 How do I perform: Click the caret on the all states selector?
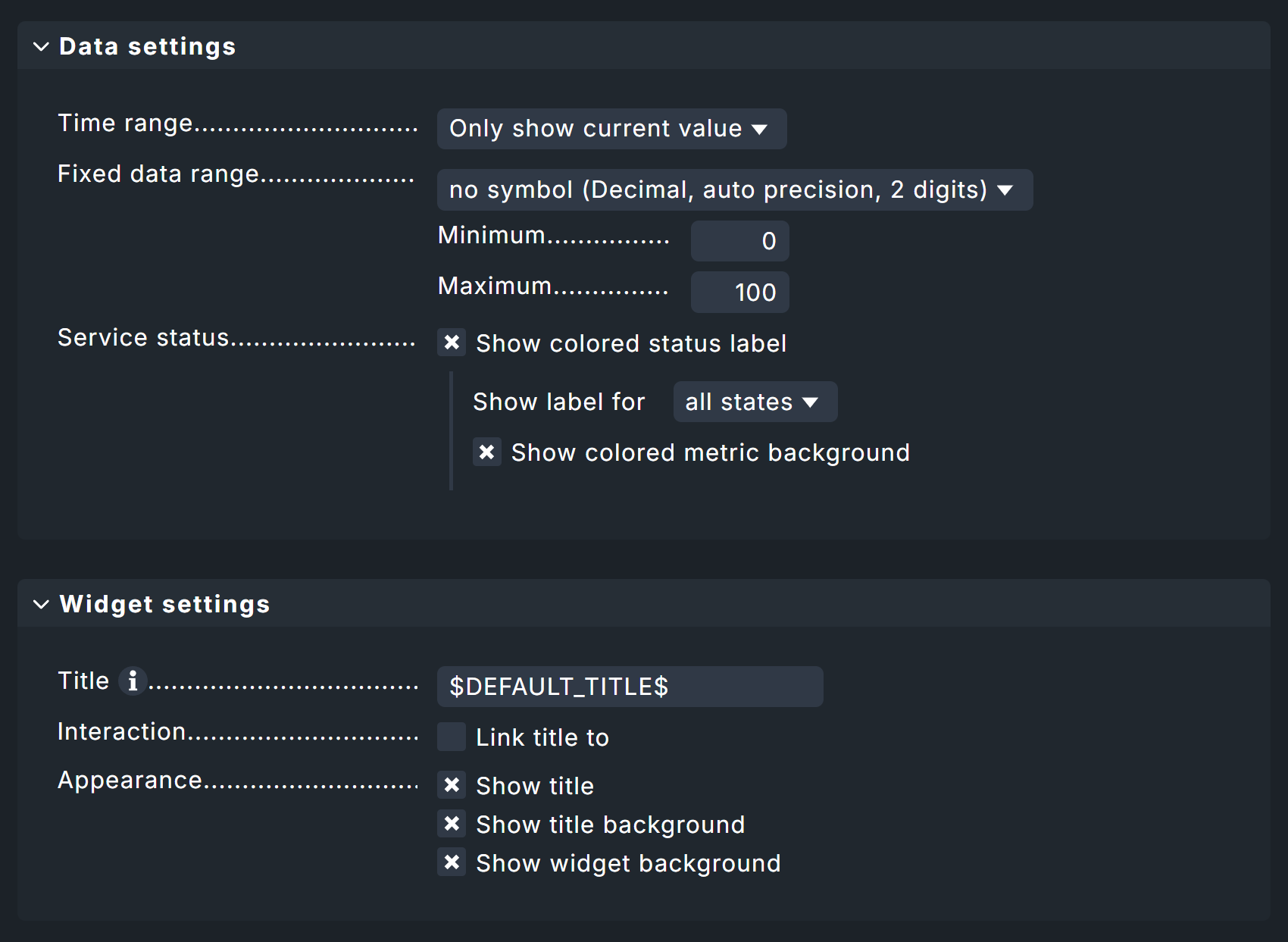[x=811, y=402]
